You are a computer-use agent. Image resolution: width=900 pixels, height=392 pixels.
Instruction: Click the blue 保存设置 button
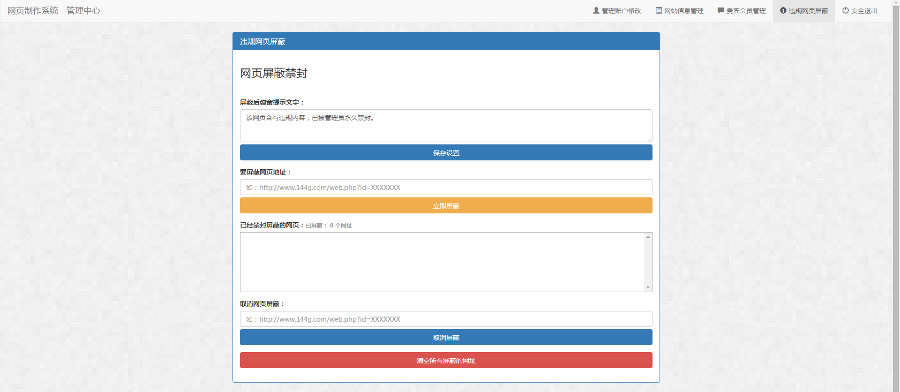click(446, 152)
